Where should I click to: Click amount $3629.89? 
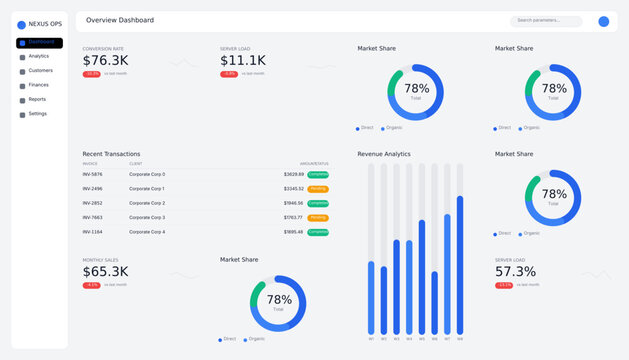294,175
